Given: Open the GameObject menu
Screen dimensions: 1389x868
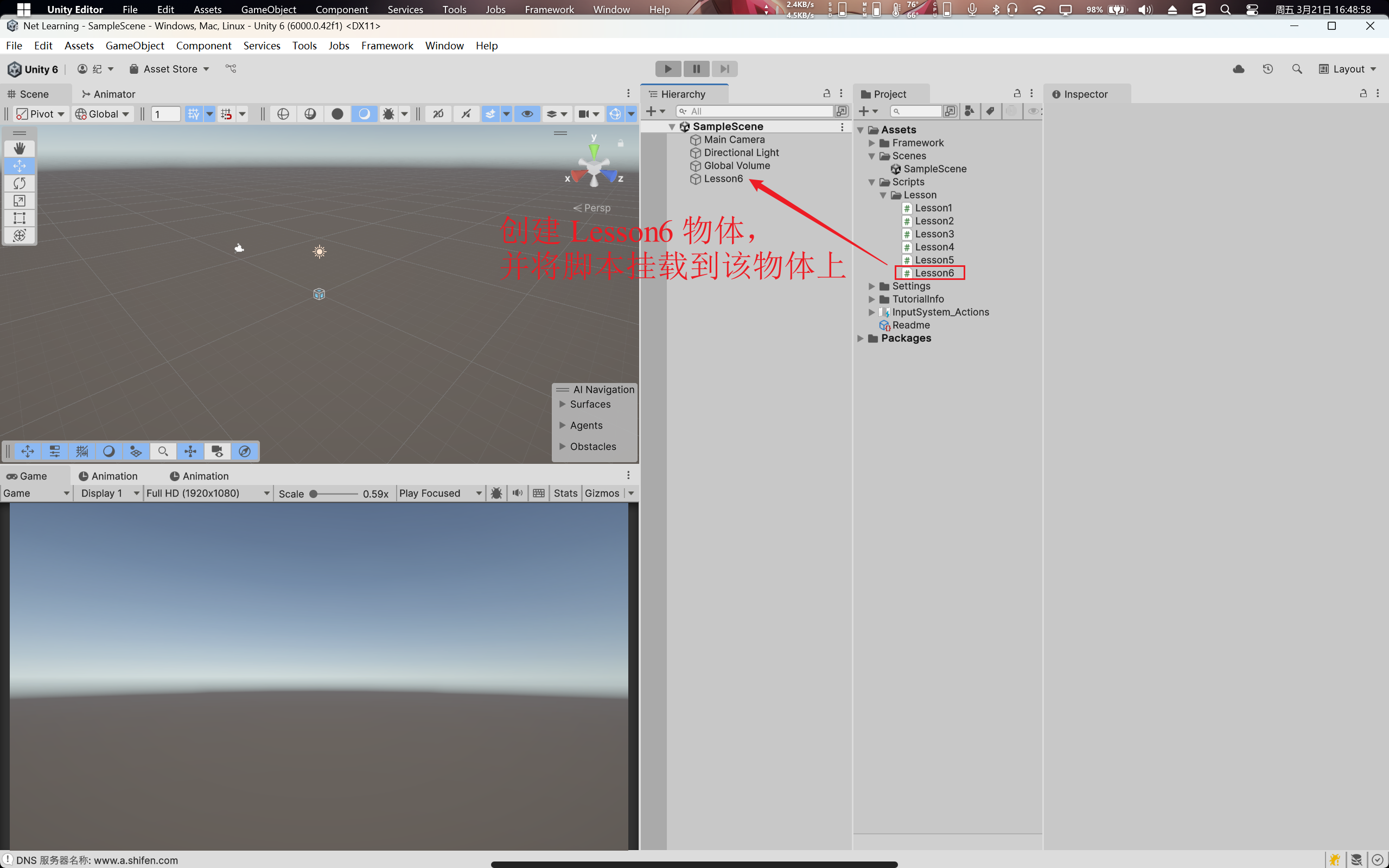Looking at the screenshot, I should point(135,46).
